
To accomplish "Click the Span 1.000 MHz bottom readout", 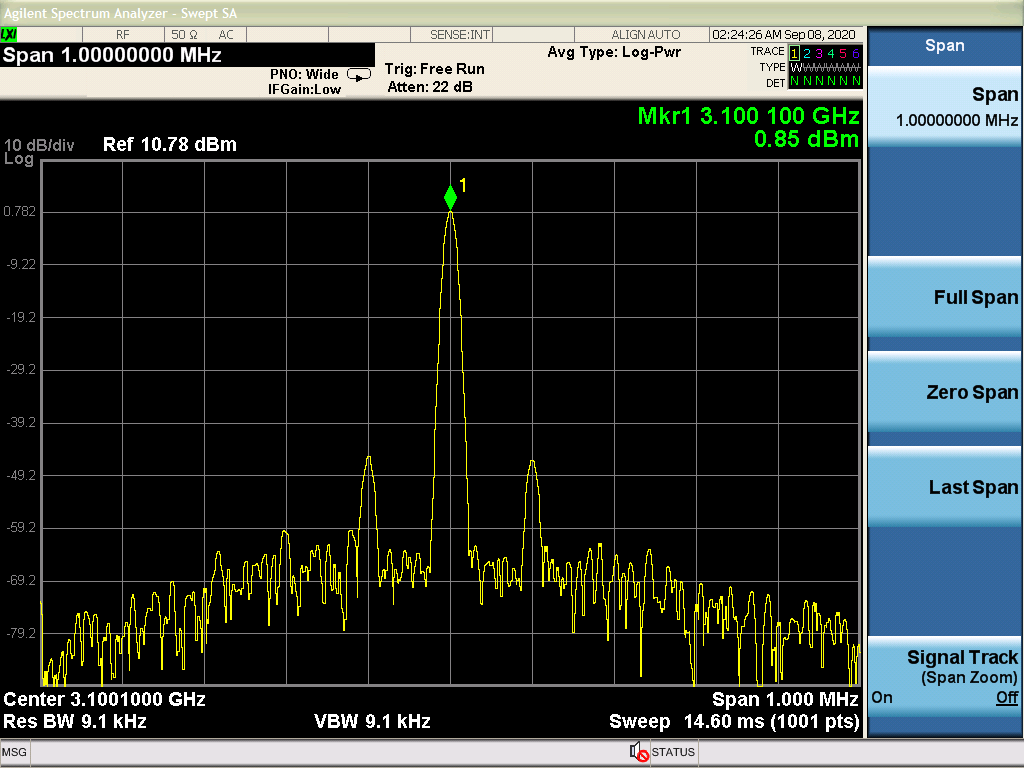I will coord(785,699).
